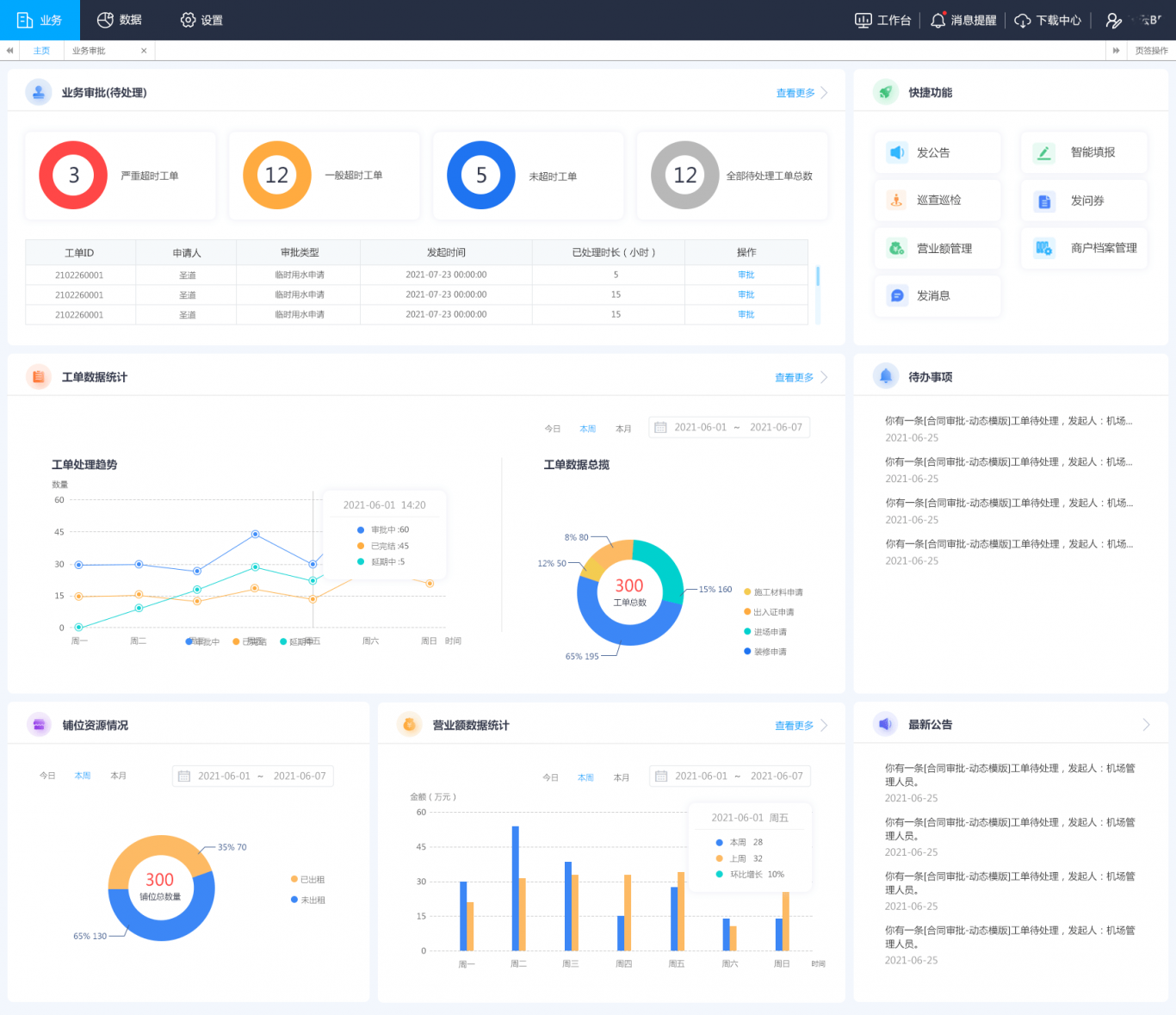Open the 业务 top menu
Viewport: 1176px width, 1015px height.
click(40, 20)
